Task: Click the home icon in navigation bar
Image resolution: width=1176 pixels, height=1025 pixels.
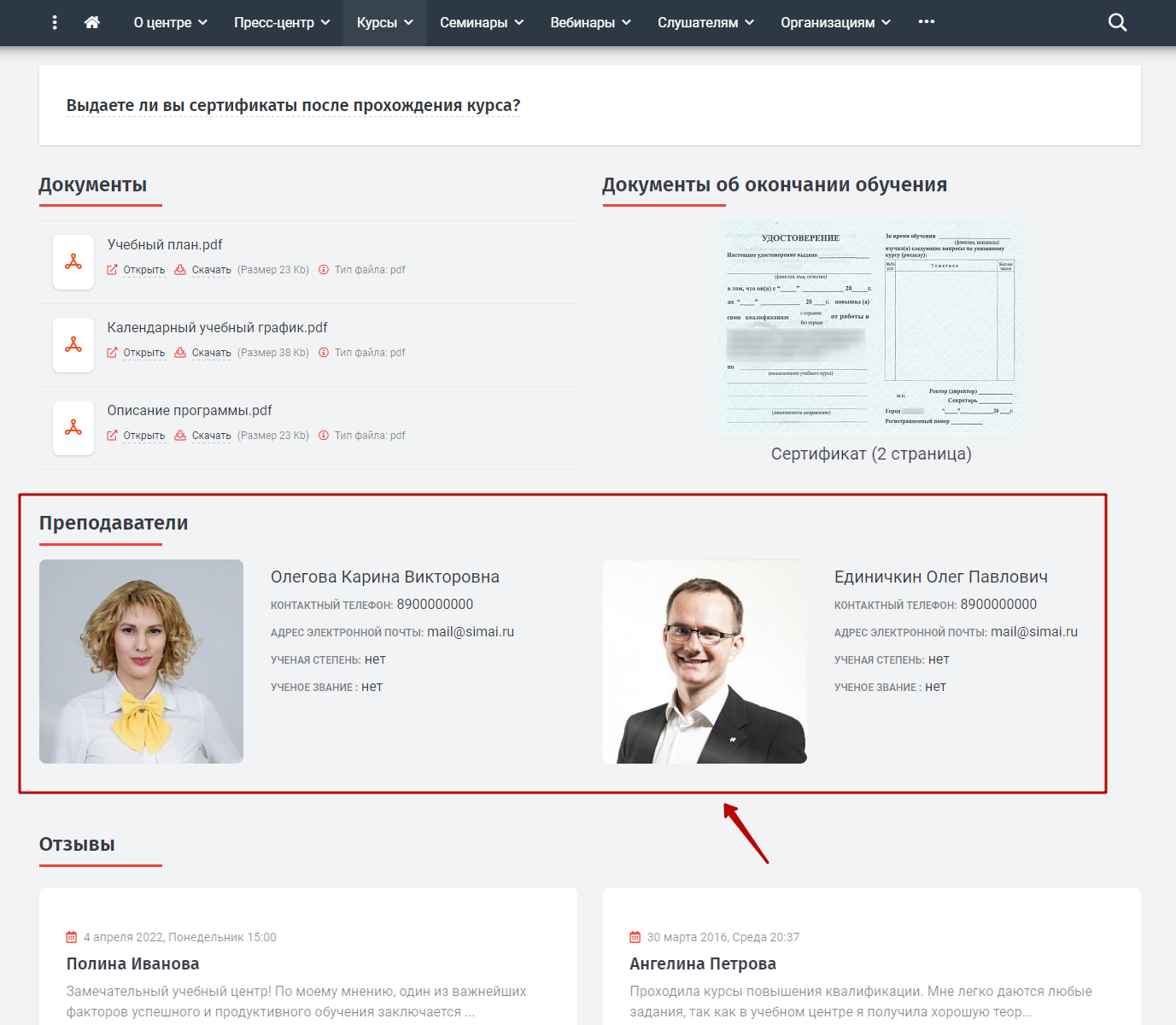Action: [92, 22]
